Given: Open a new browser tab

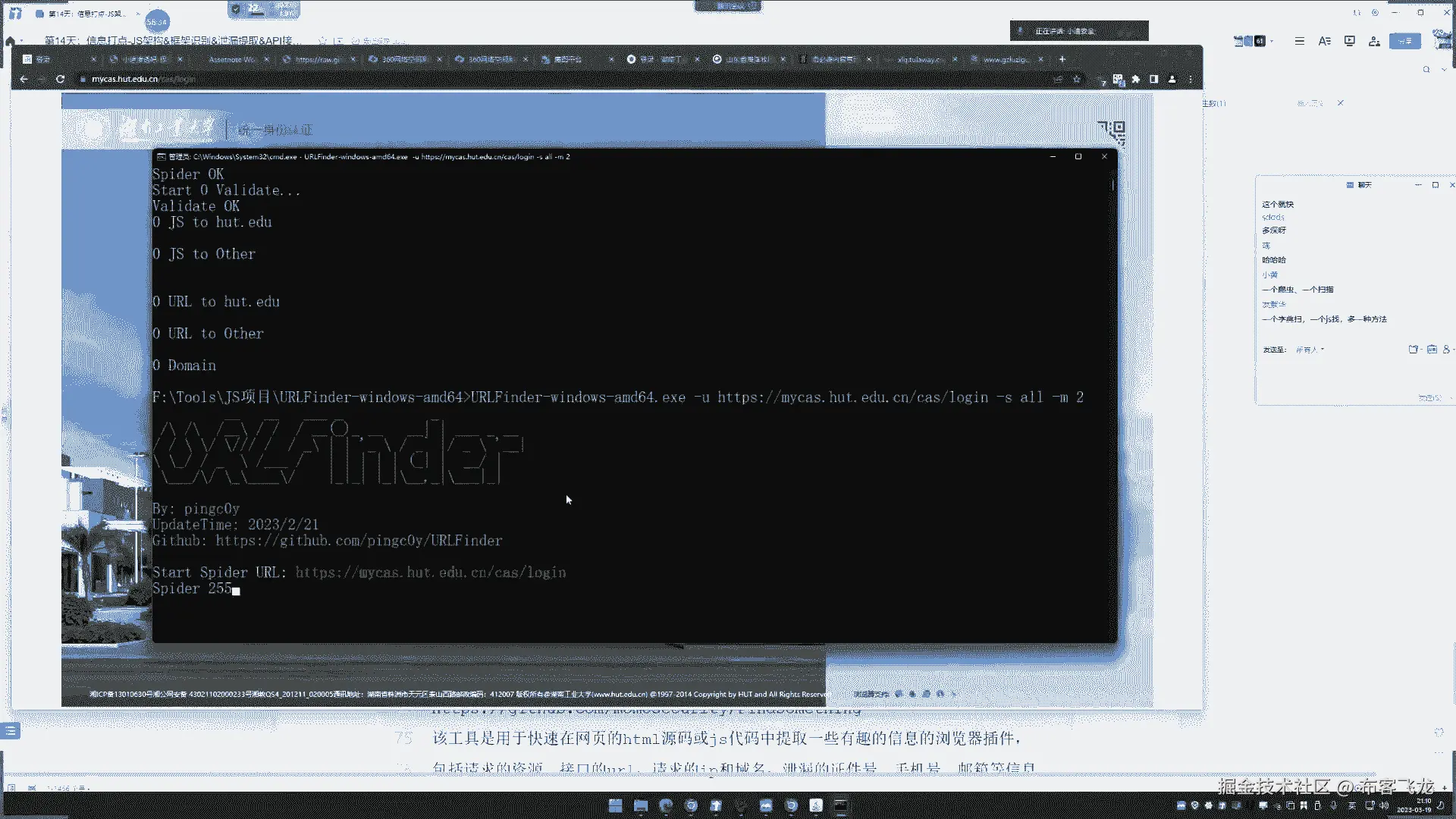Looking at the screenshot, I should (1062, 59).
